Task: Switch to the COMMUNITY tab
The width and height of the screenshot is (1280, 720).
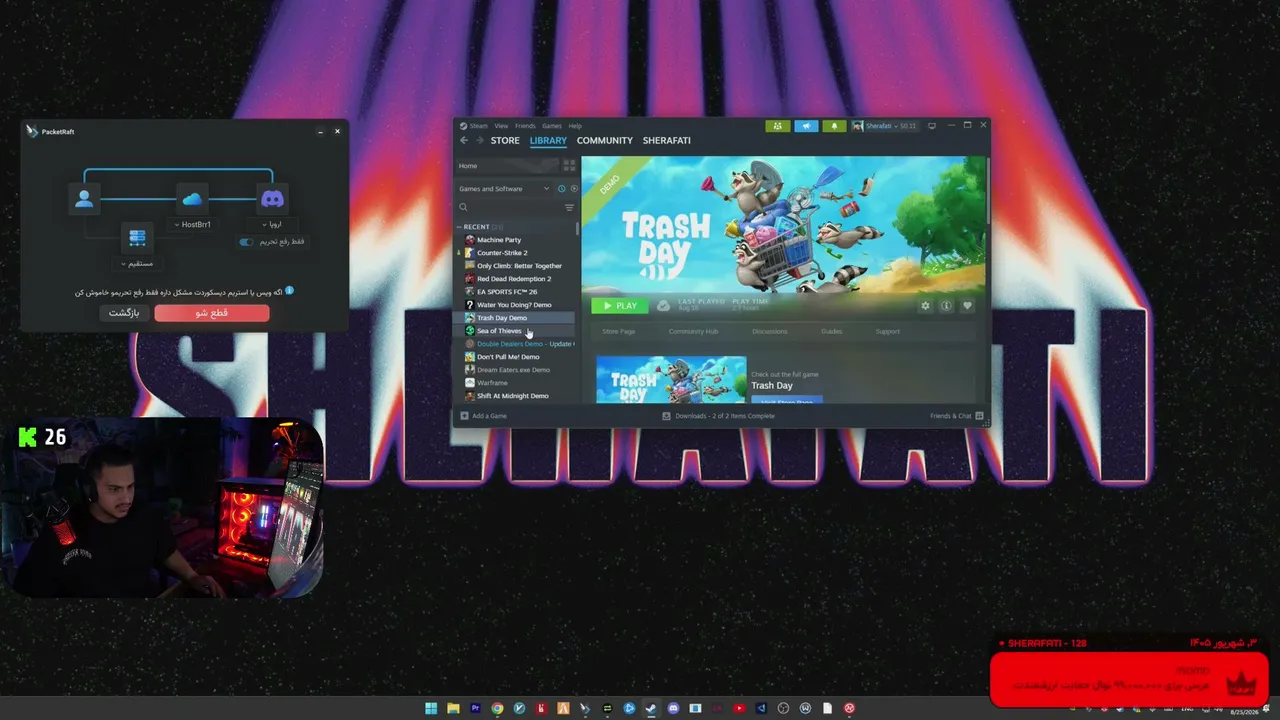Action: point(605,141)
